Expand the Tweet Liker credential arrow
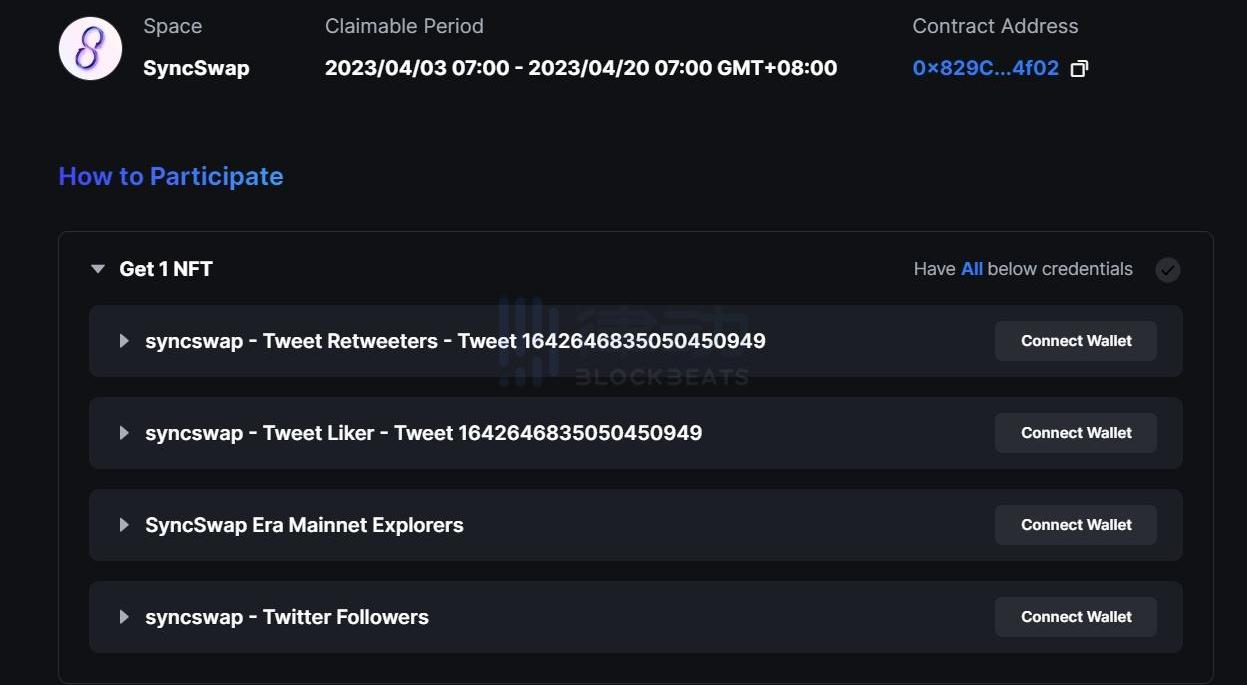The image size is (1247, 685). 124,433
